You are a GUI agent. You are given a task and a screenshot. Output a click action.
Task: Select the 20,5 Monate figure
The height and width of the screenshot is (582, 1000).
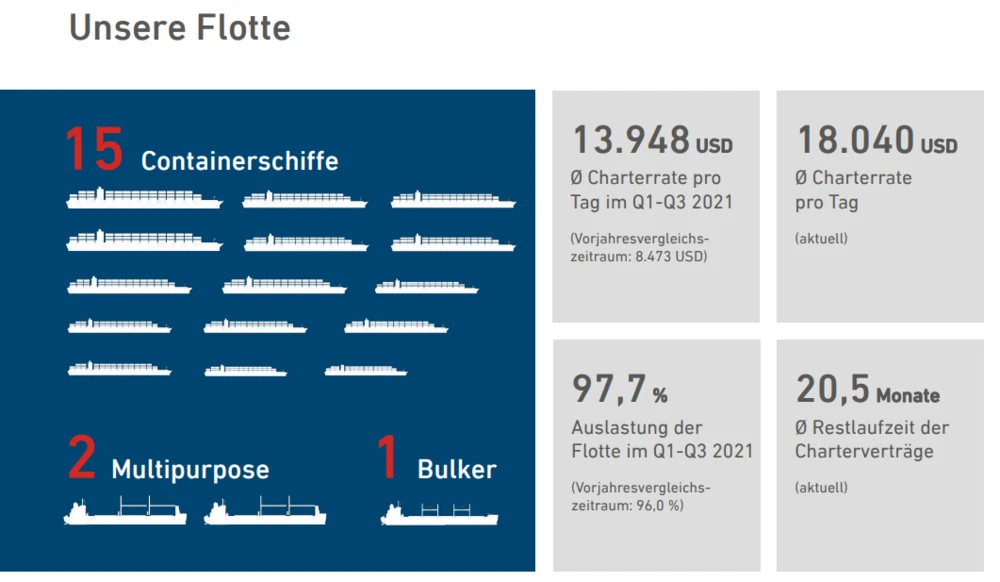pyautogui.click(x=867, y=389)
